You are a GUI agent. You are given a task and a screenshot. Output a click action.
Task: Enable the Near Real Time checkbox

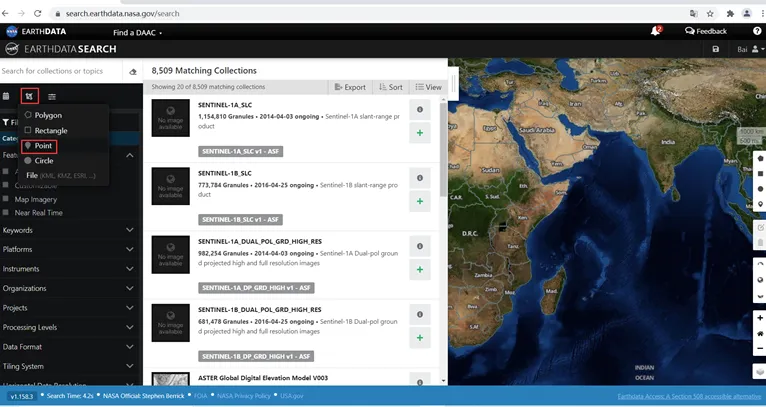pyautogui.click(x=6, y=213)
